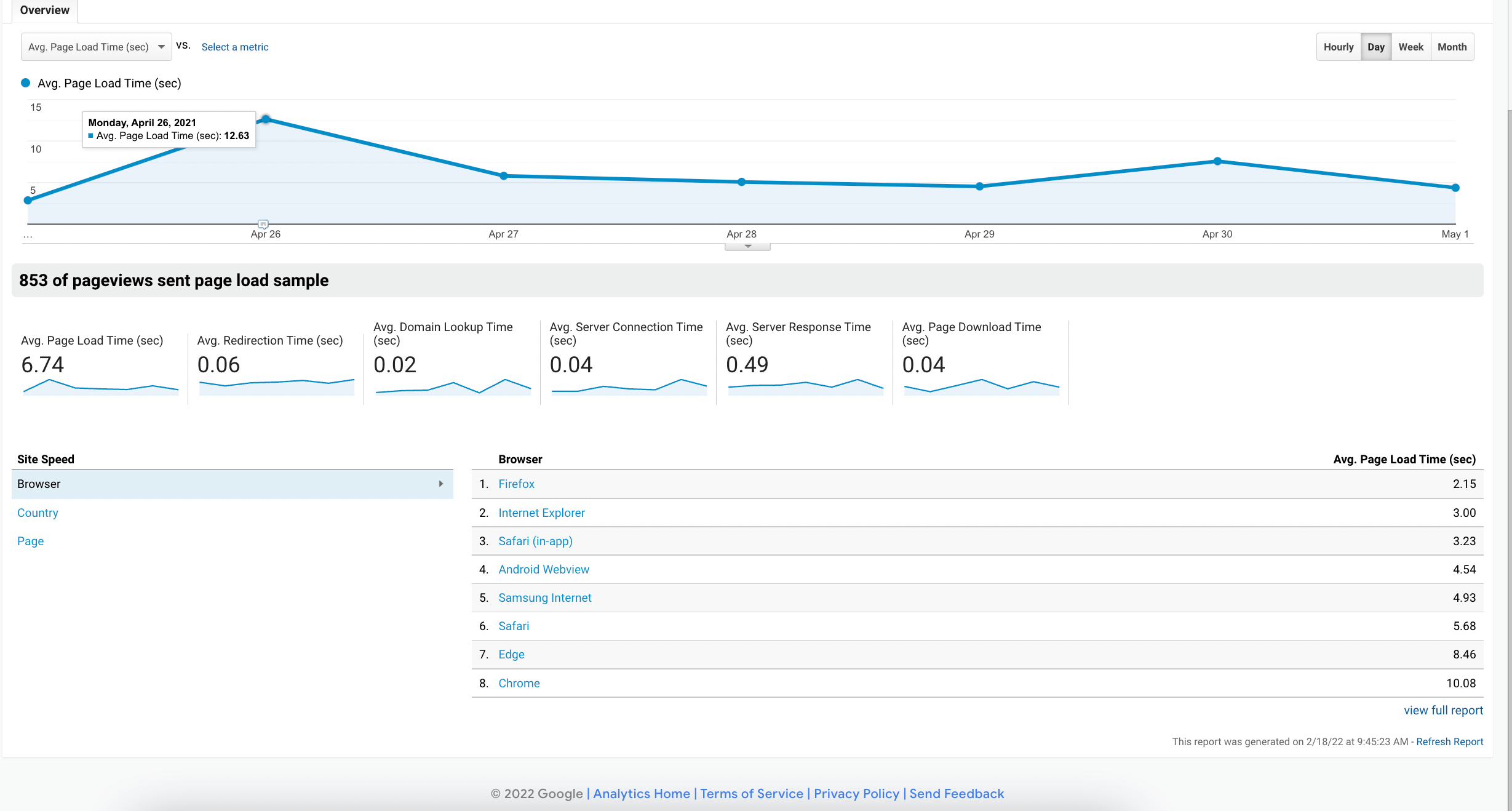Open Avg. Page Load Time metric dropdown

(97, 47)
